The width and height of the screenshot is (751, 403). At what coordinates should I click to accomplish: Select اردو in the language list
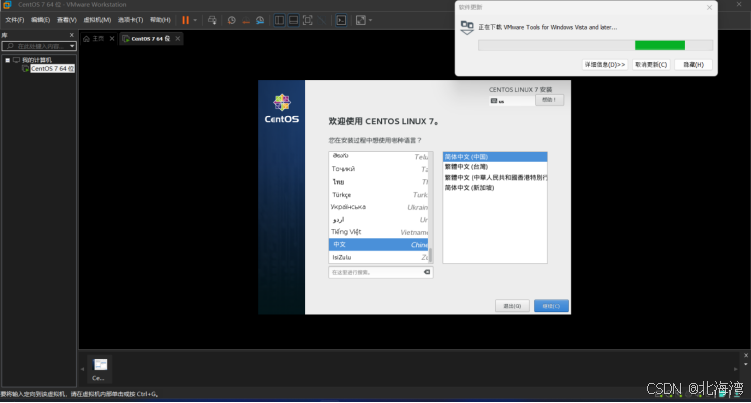tap(378, 219)
